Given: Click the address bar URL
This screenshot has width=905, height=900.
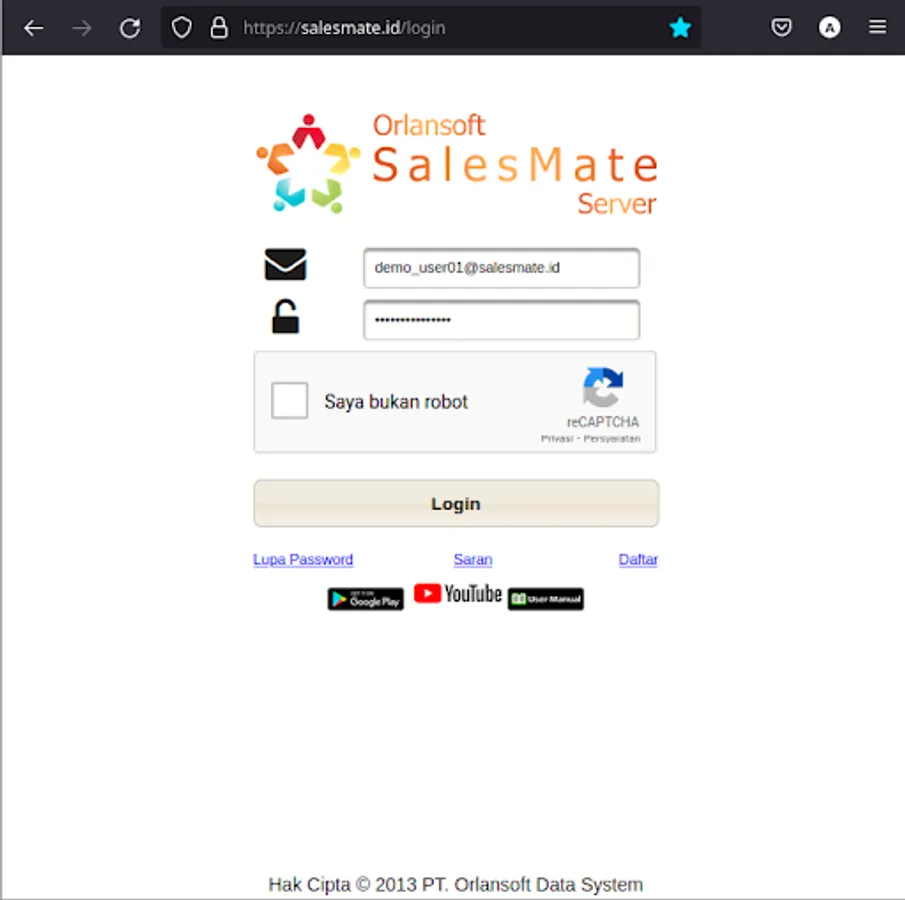Looking at the screenshot, I should pyautogui.click(x=344, y=28).
